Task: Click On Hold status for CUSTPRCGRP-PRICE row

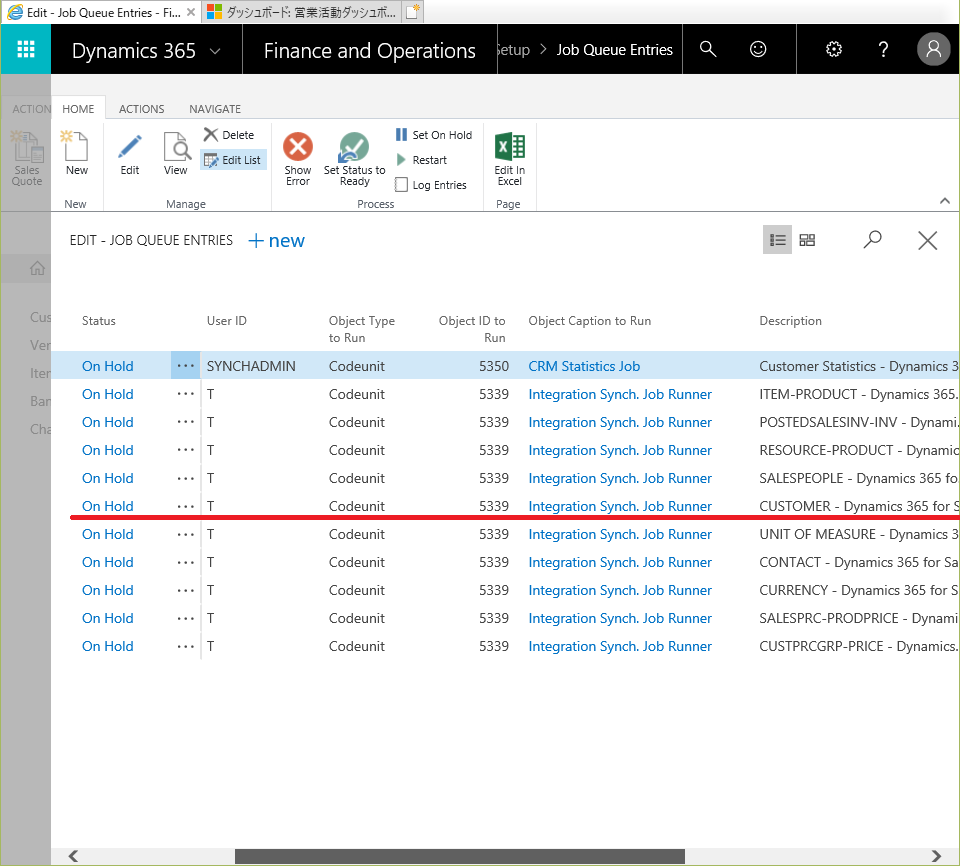Action: coord(108,646)
